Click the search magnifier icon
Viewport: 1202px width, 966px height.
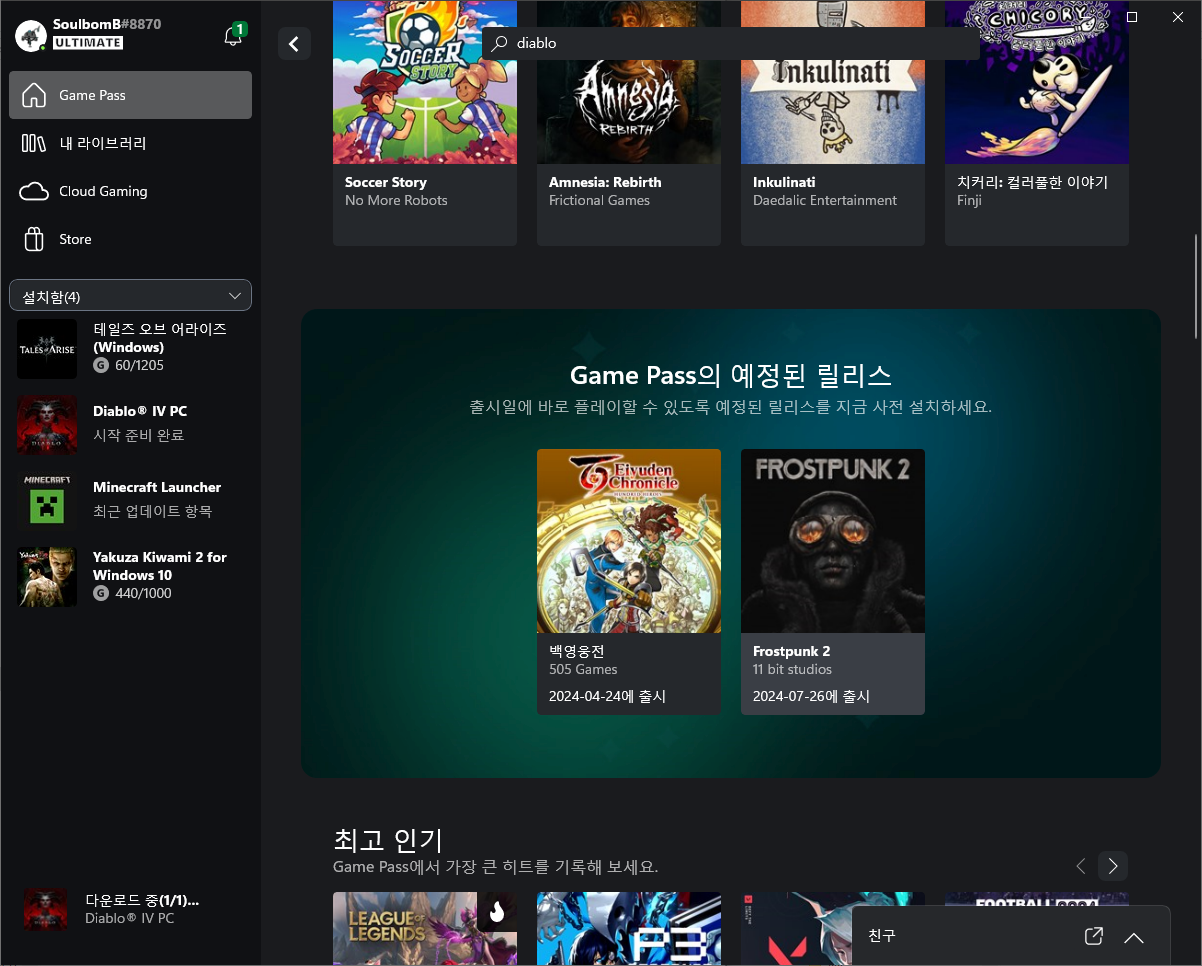[x=499, y=44]
